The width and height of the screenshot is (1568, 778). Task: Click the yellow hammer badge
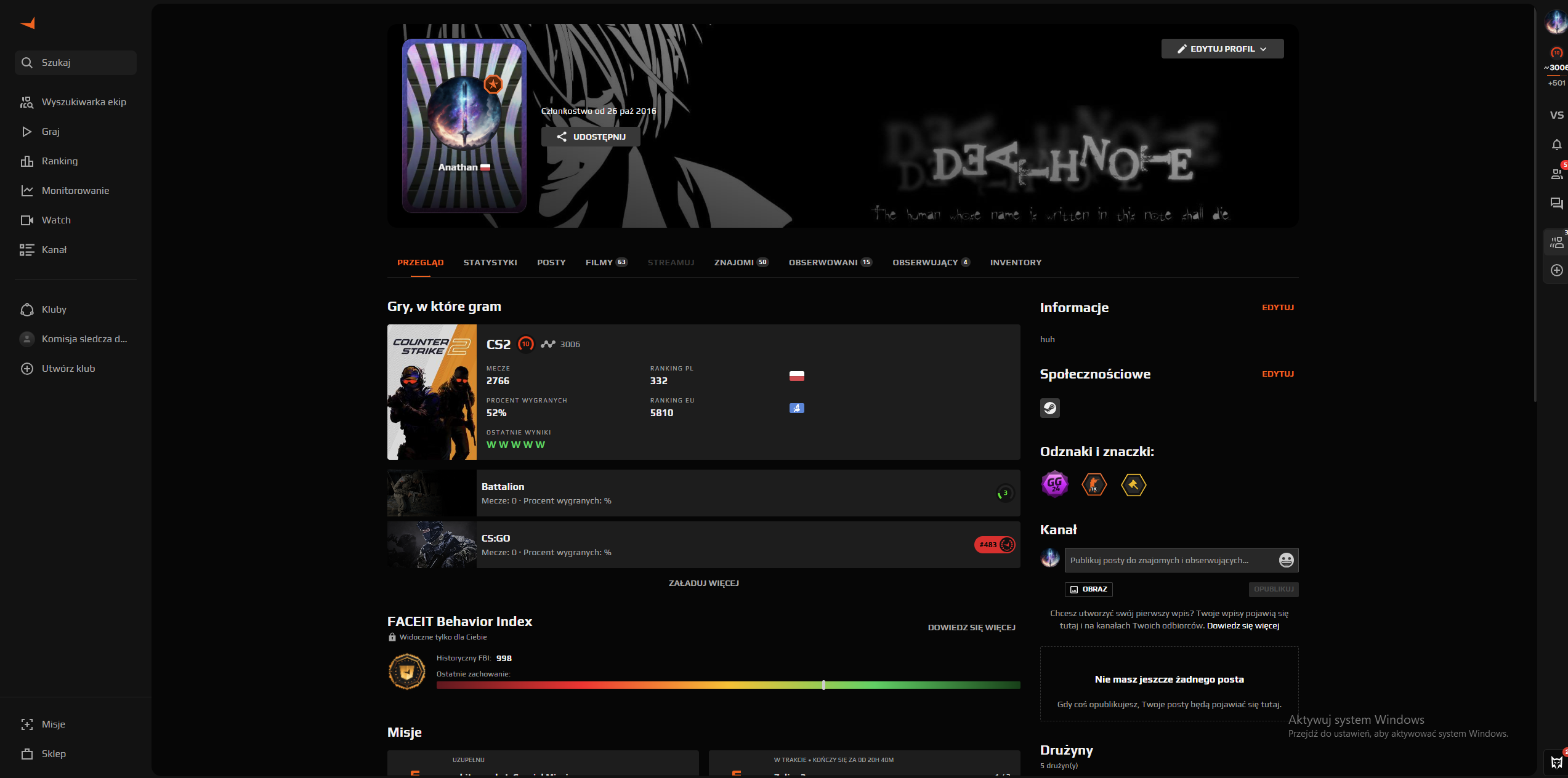(x=1133, y=485)
